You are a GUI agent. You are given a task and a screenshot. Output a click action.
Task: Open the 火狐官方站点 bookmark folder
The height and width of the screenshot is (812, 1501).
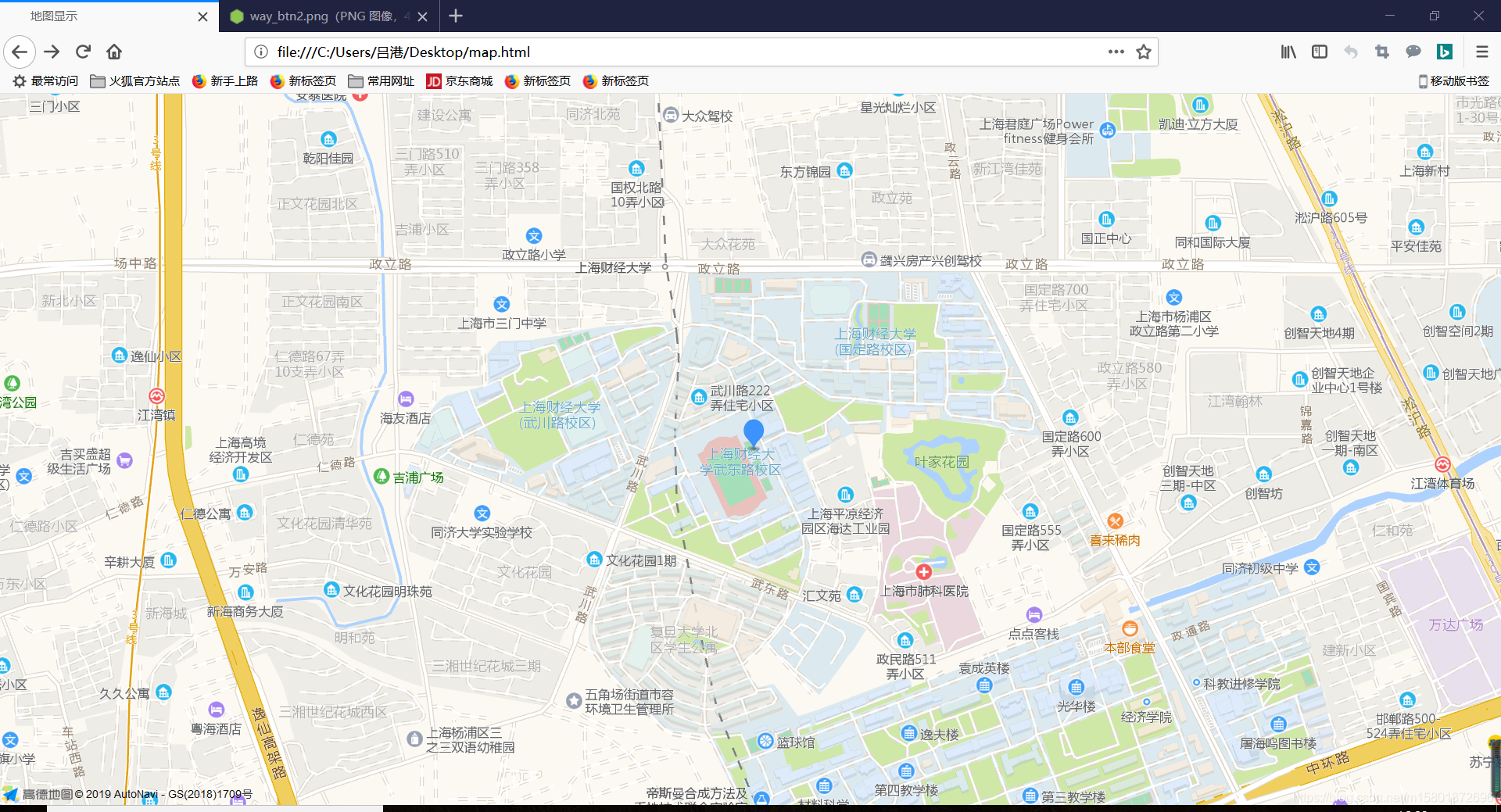(135, 81)
